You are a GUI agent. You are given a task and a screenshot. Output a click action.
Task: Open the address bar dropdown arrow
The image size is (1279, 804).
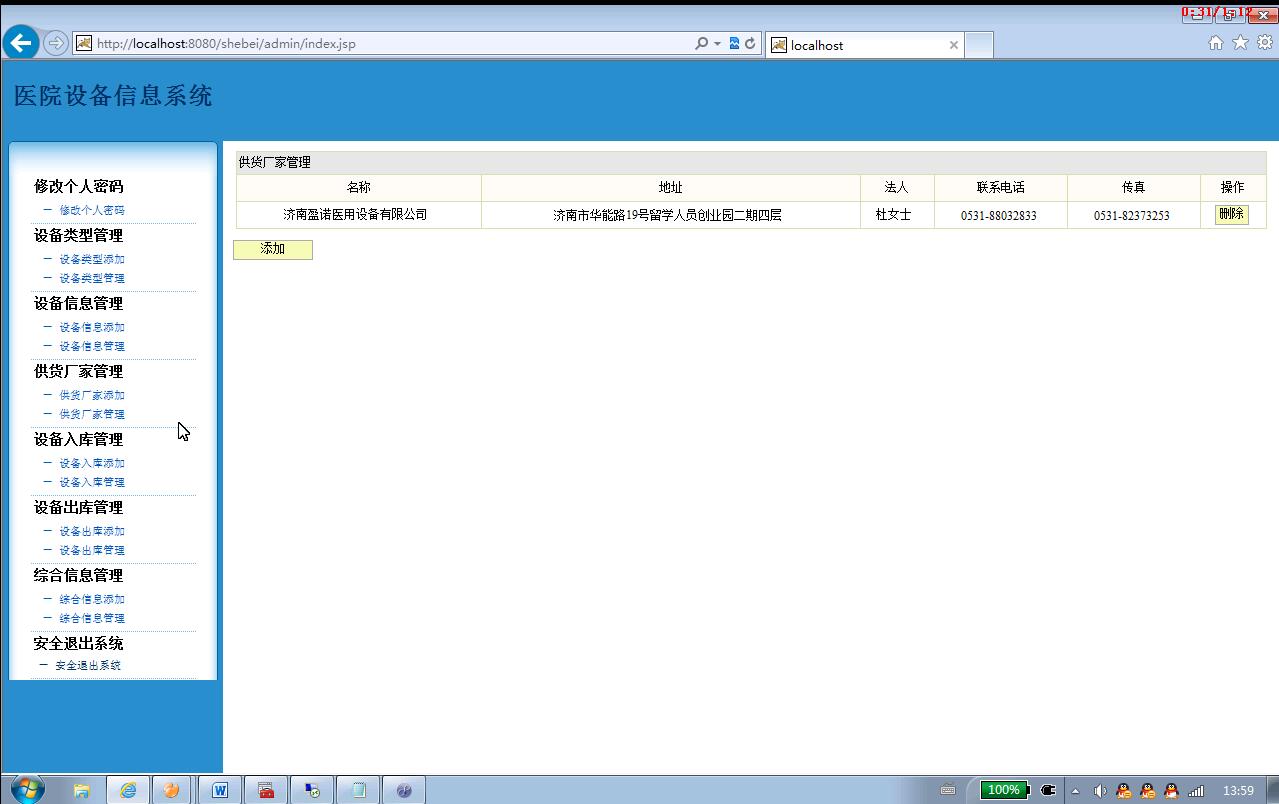pos(717,43)
